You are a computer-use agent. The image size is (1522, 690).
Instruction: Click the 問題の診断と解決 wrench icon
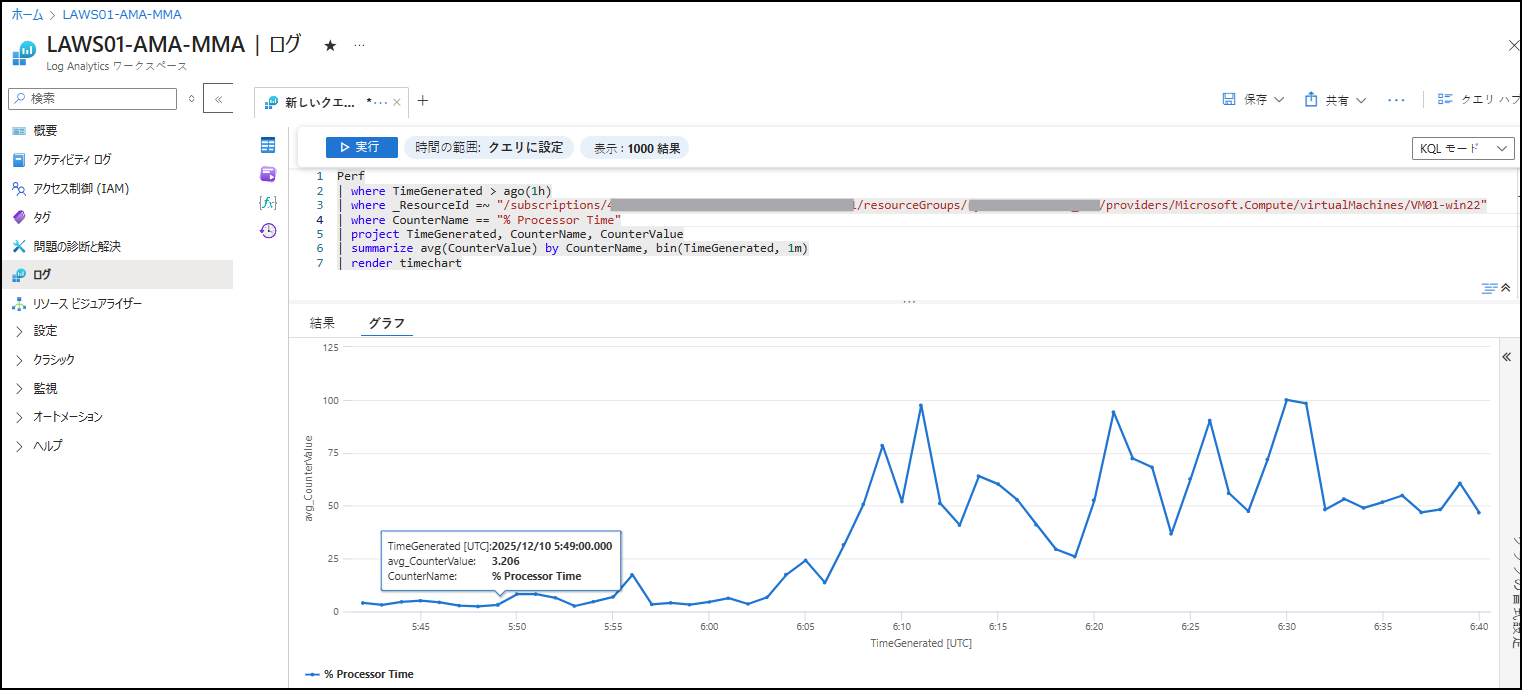[19, 246]
